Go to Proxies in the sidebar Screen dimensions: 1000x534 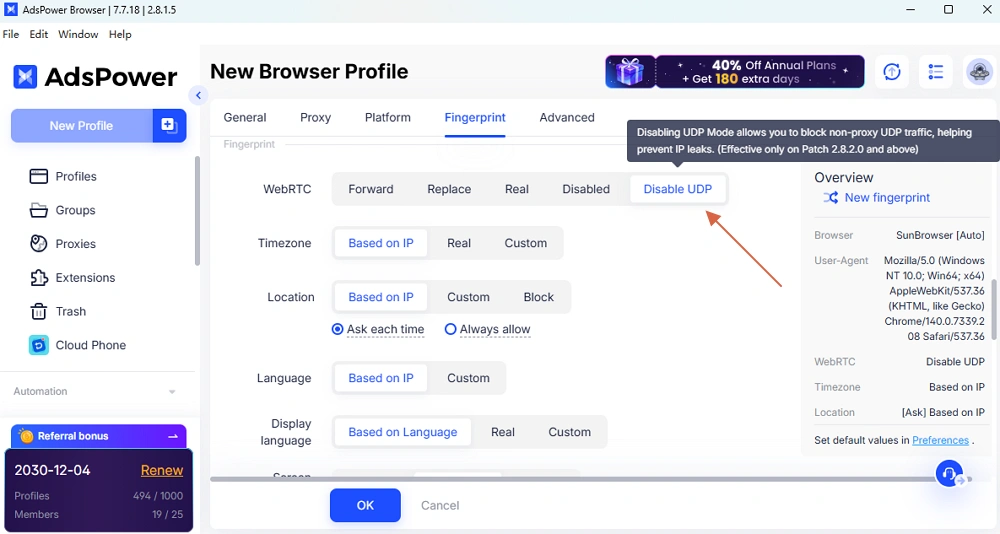click(75, 244)
